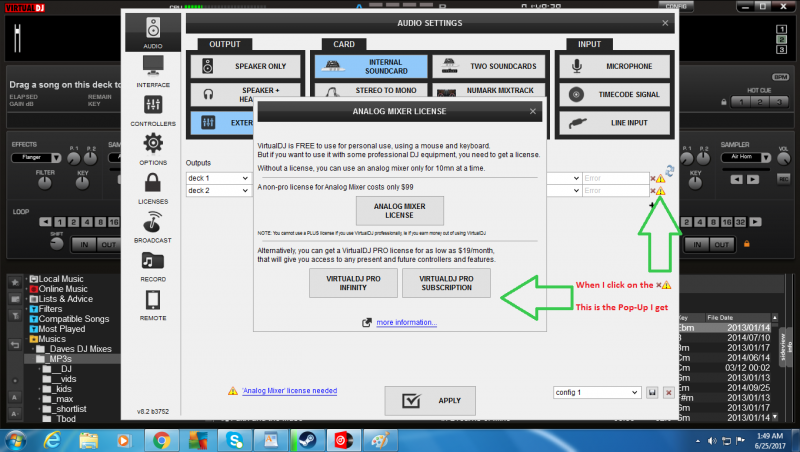This screenshot has height=452, width=800.
Task: Close the Audio Settings window
Action: coord(665,23)
